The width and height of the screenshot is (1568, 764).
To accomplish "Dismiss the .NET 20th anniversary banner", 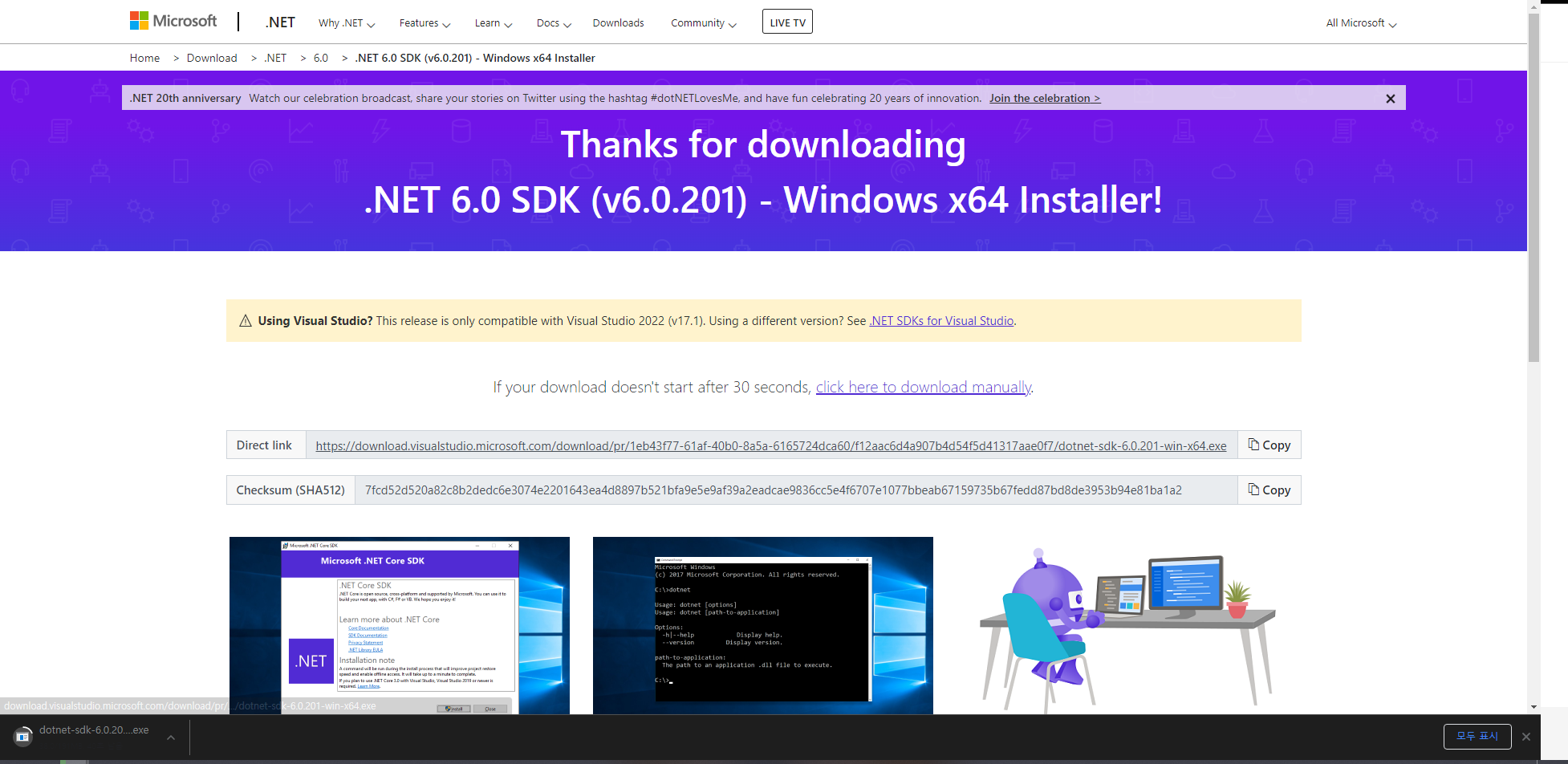I will [1390, 99].
